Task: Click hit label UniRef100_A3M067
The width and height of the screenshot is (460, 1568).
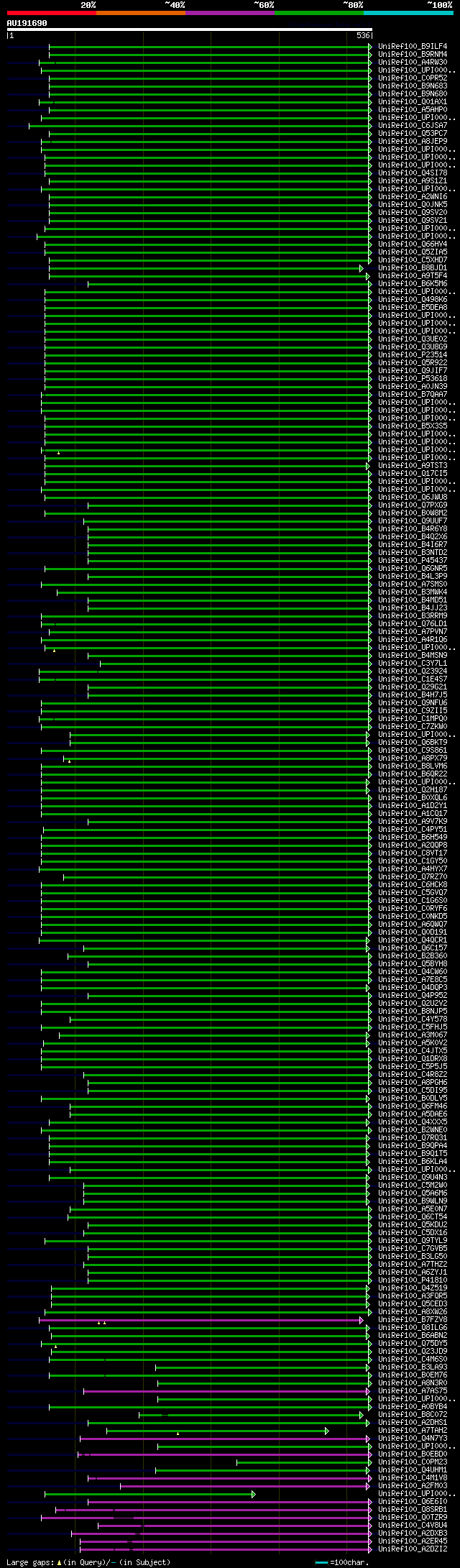Action: (x=413, y=1035)
